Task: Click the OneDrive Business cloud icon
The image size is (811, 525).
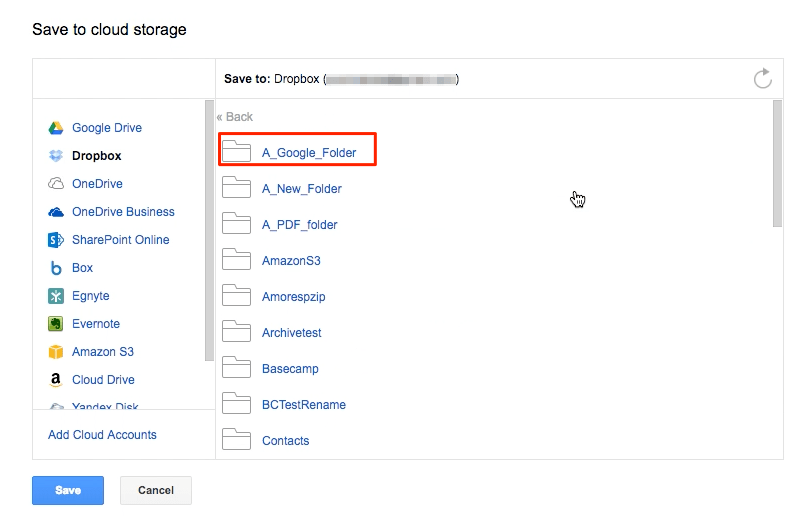Action: [x=56, y=212]
